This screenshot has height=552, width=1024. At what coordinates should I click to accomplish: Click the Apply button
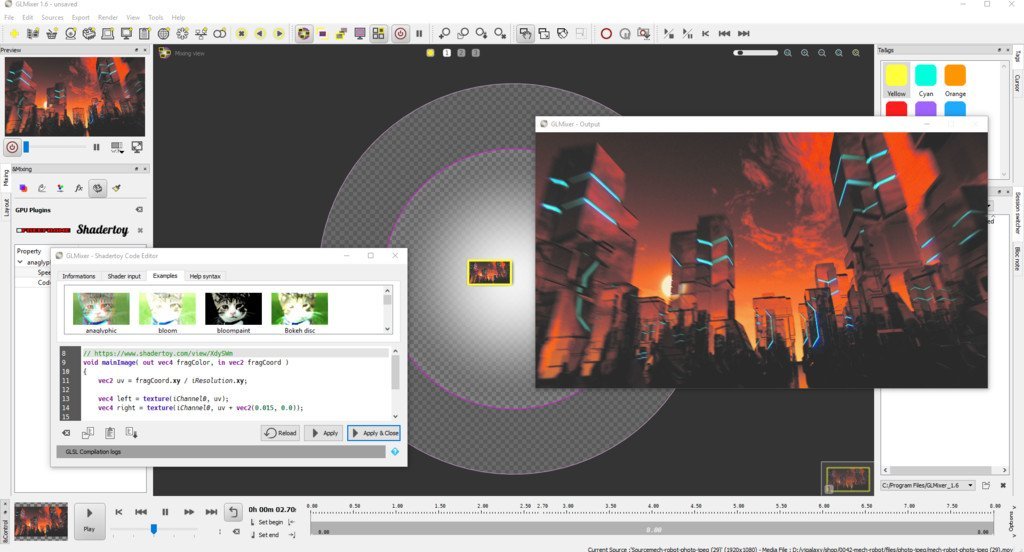click(324, 433)
